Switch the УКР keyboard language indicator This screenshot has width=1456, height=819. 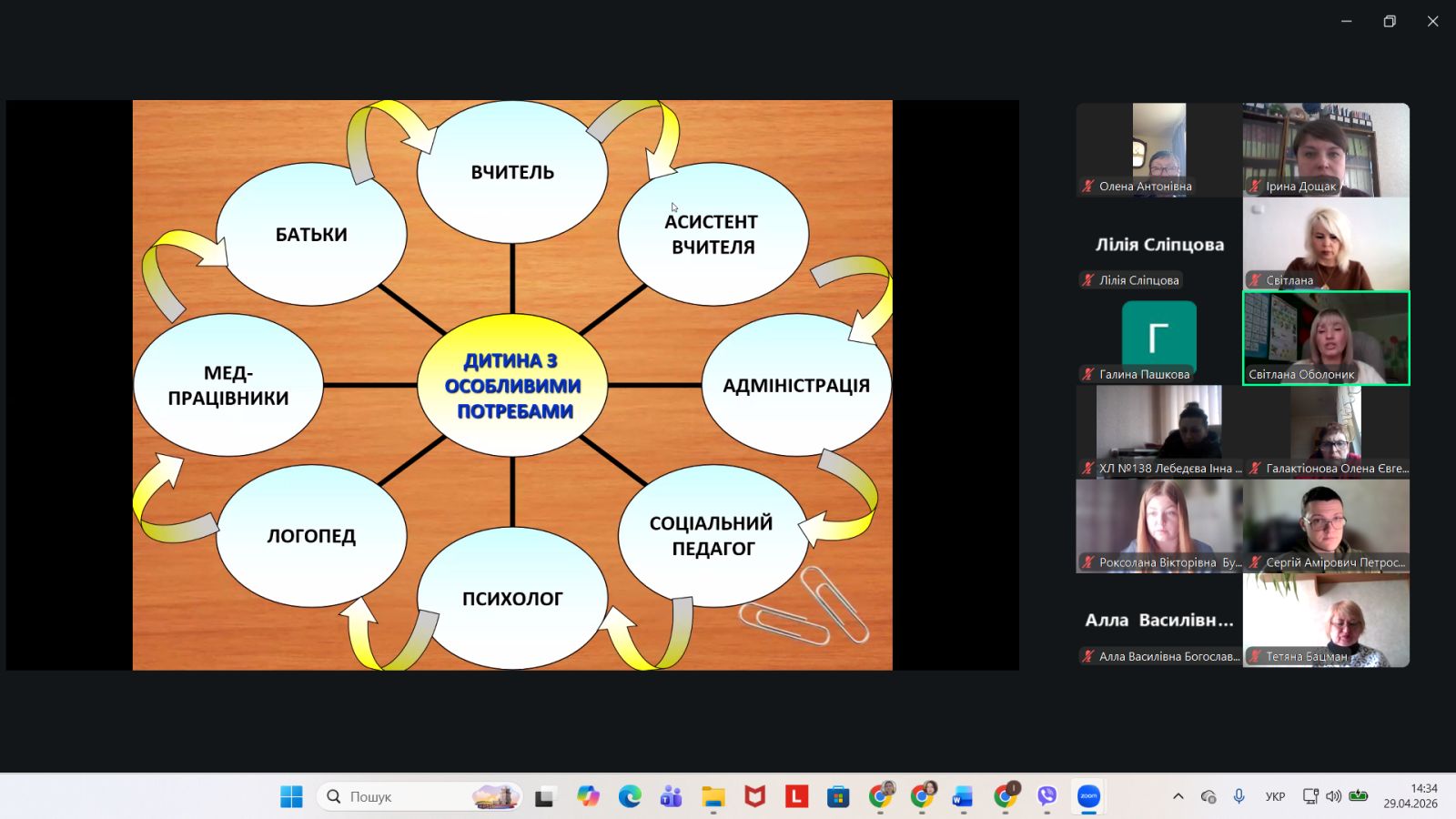coord(1275,796)
